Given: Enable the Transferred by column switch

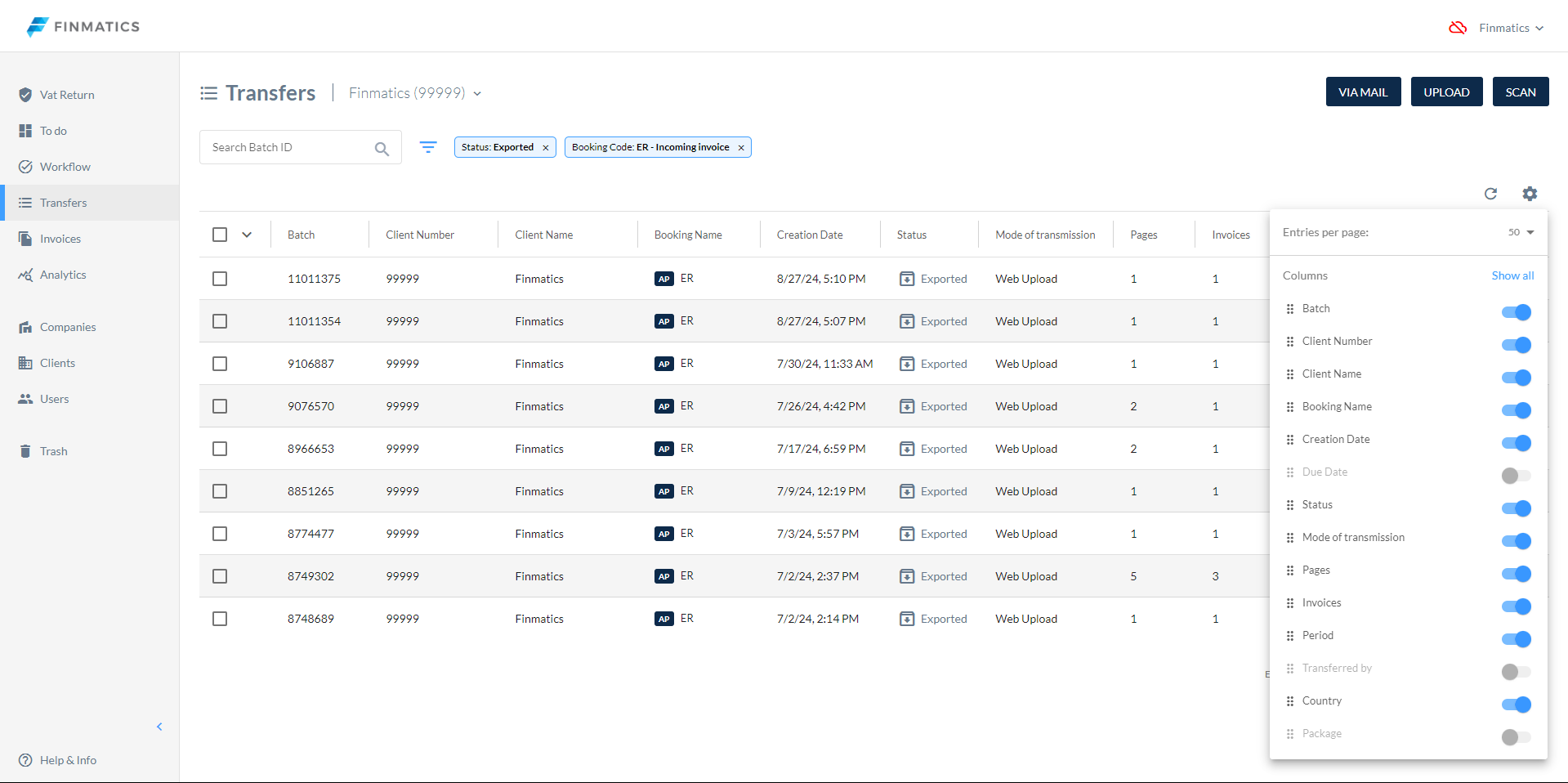Looking at the screenshot, I should click(x=1517, y=672).
